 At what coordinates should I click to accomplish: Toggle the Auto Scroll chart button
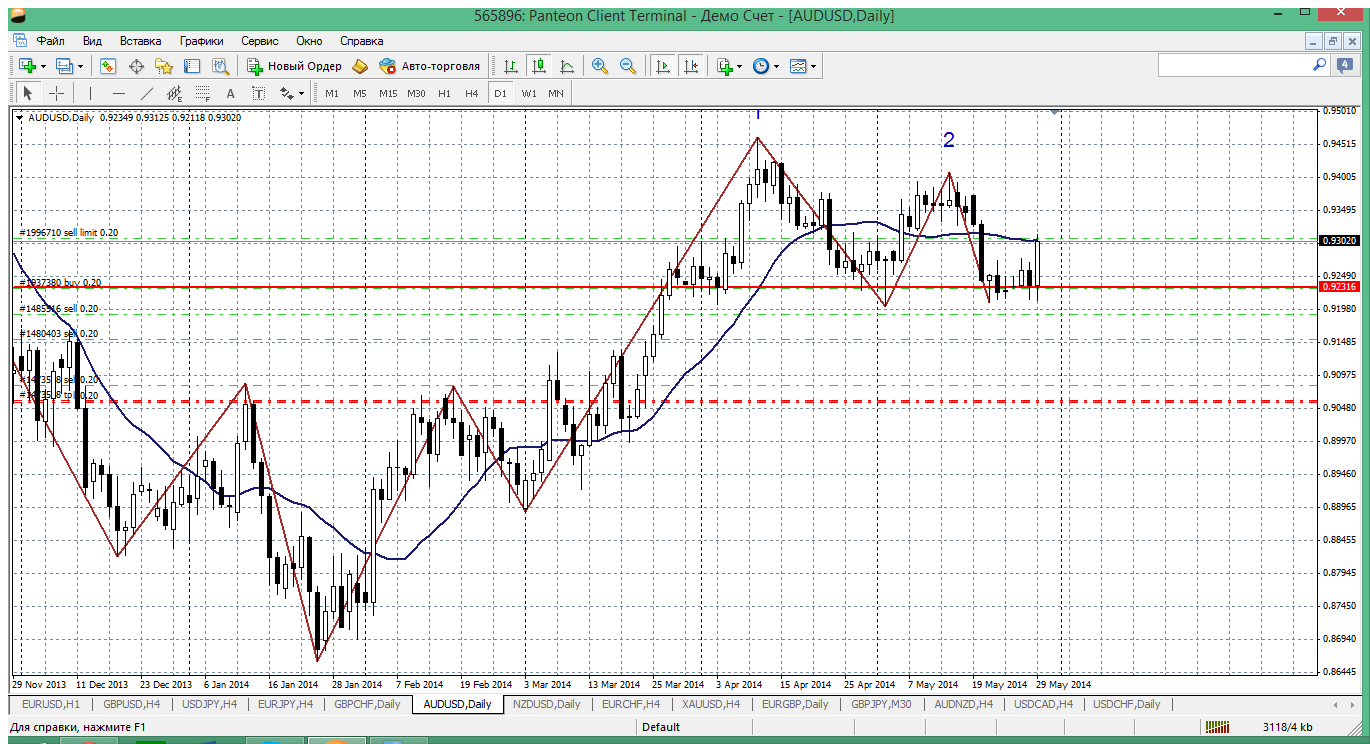click(x=662, y=66)
